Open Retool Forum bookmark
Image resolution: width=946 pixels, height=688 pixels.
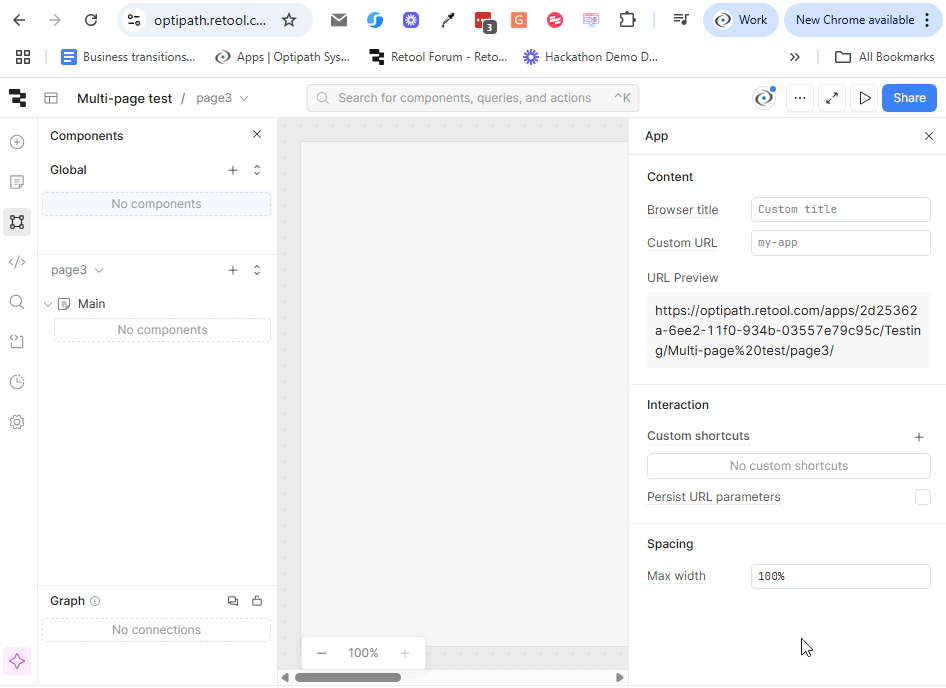[x=439, y=57]
